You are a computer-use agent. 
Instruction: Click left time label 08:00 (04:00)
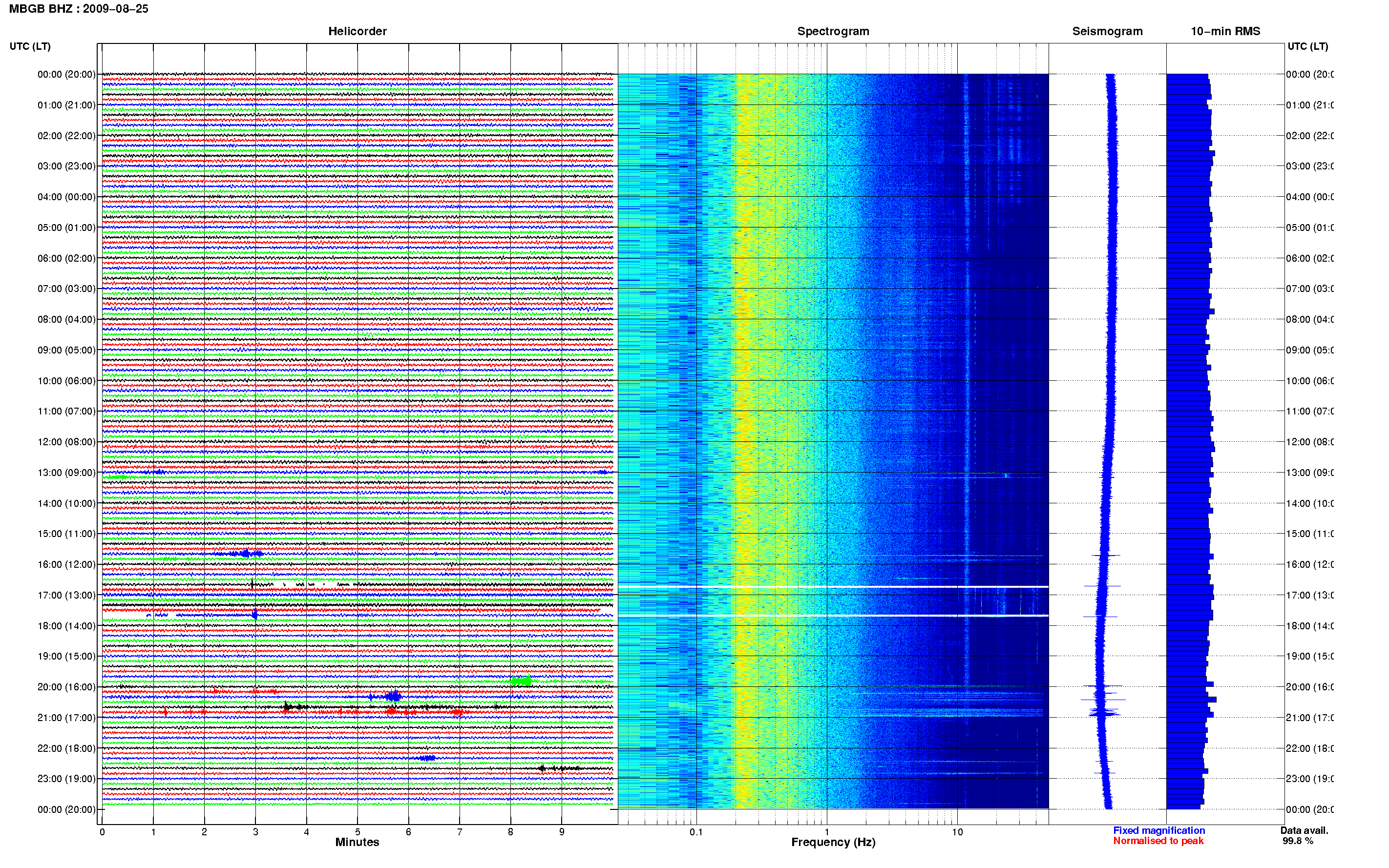pyautogui.click(x=66, y=319)
